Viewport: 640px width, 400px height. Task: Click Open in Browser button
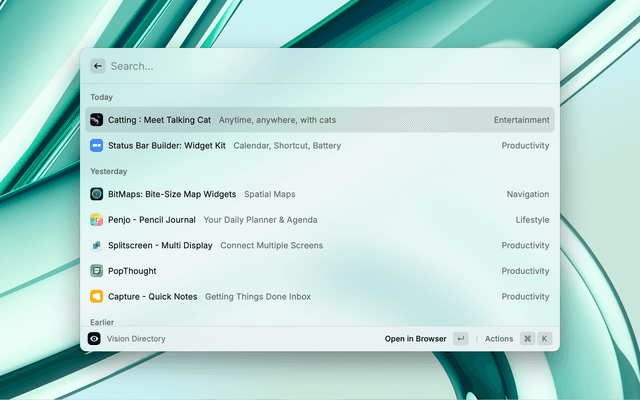point(415,339)
